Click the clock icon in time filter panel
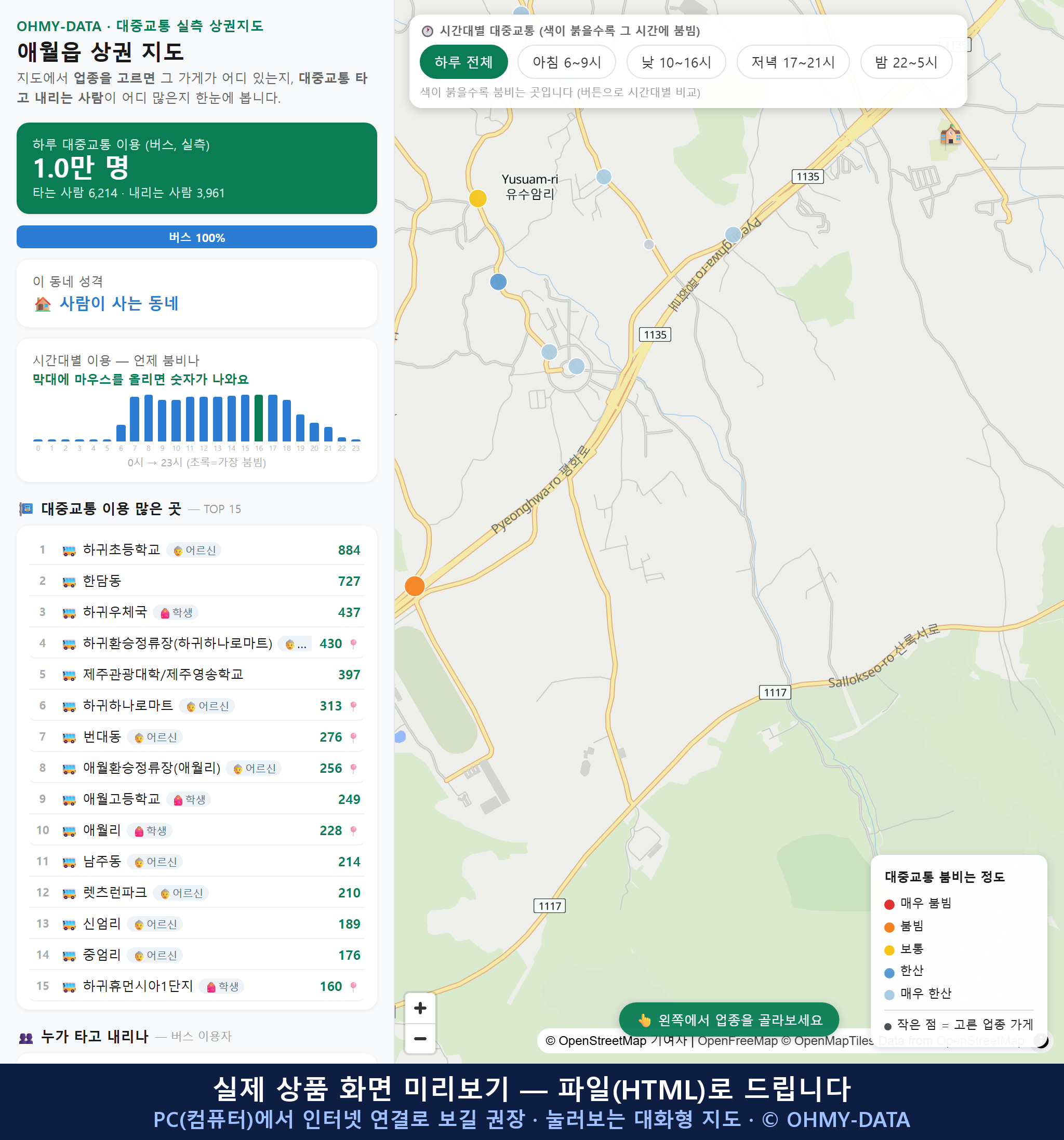Image resolution: width=1064 pixels, height=1140 pixels. pos(428,31)
